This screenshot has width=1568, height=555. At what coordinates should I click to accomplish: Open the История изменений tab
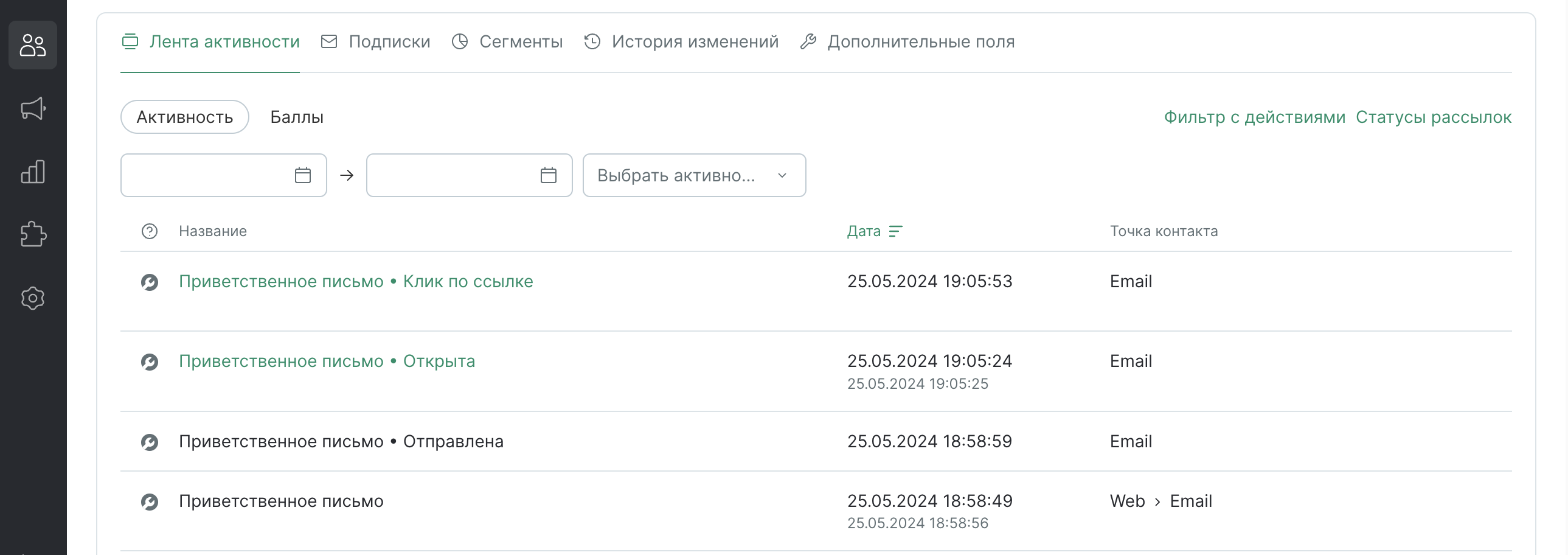(x=681, y=41)
